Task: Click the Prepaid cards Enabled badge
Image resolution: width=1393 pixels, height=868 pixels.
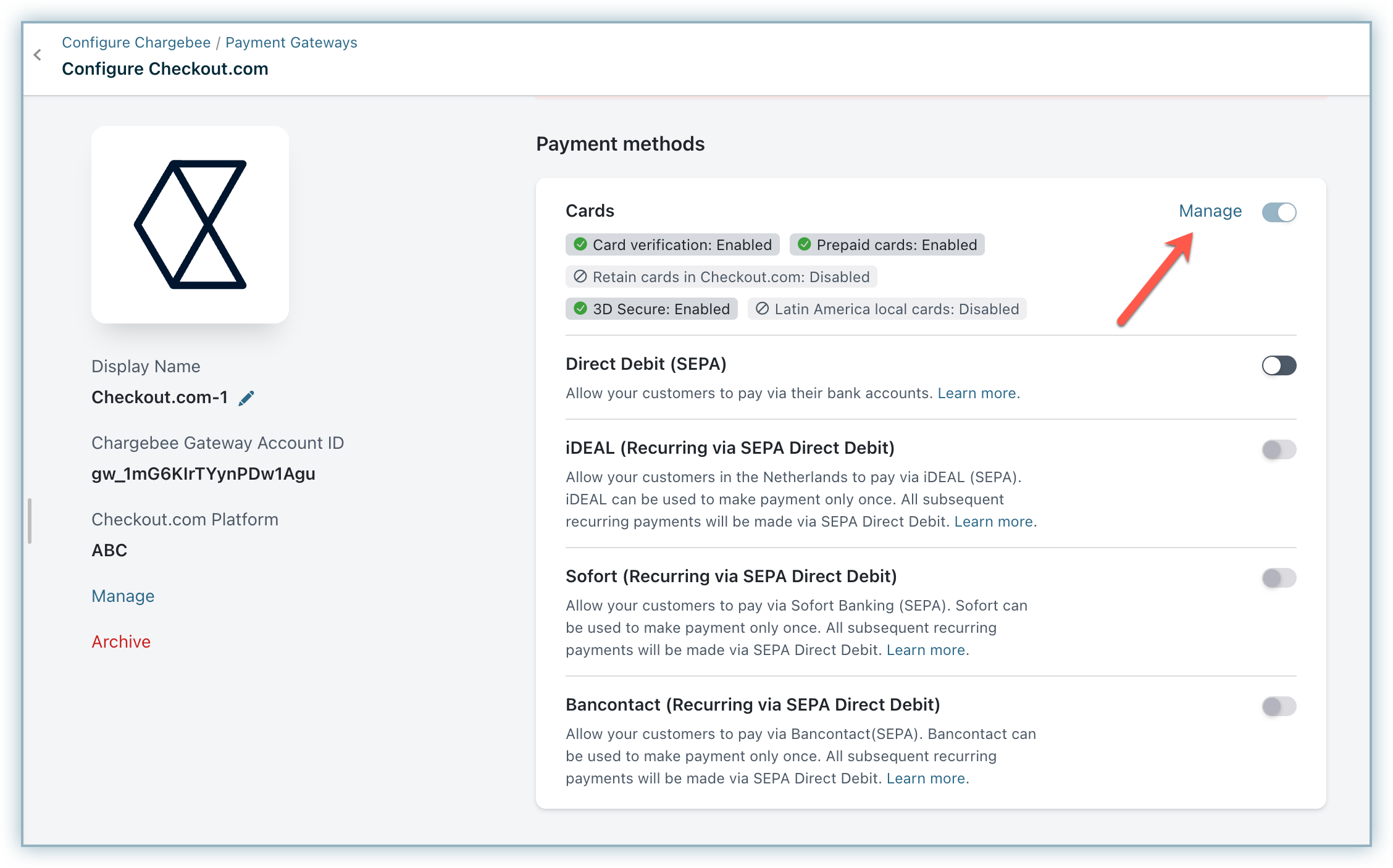Action: point(887,245)
